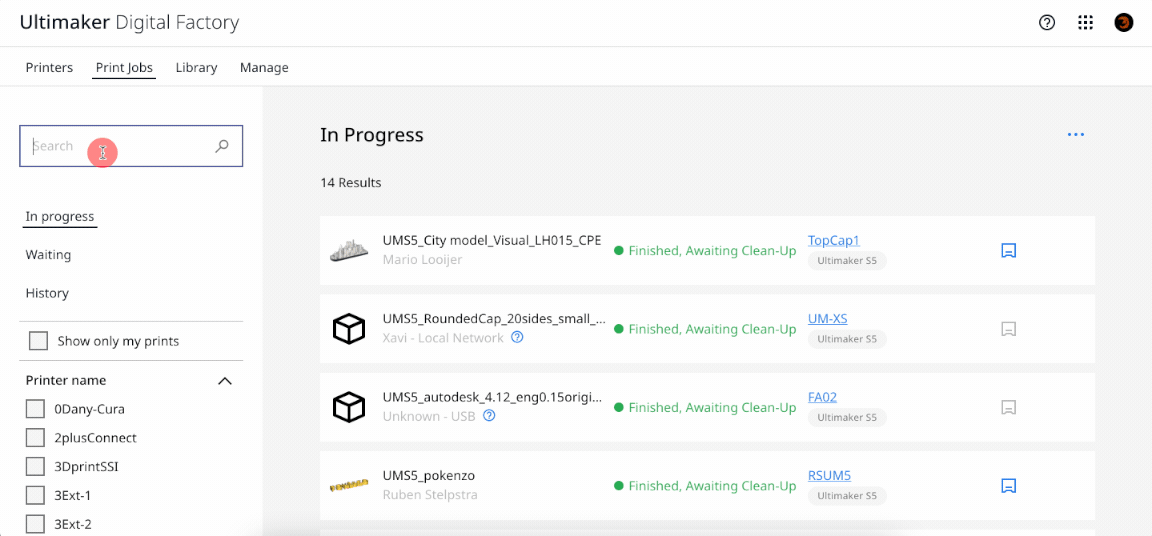
Task: Open the three-dot menu for In Progress
Action: pos(1076,135)
